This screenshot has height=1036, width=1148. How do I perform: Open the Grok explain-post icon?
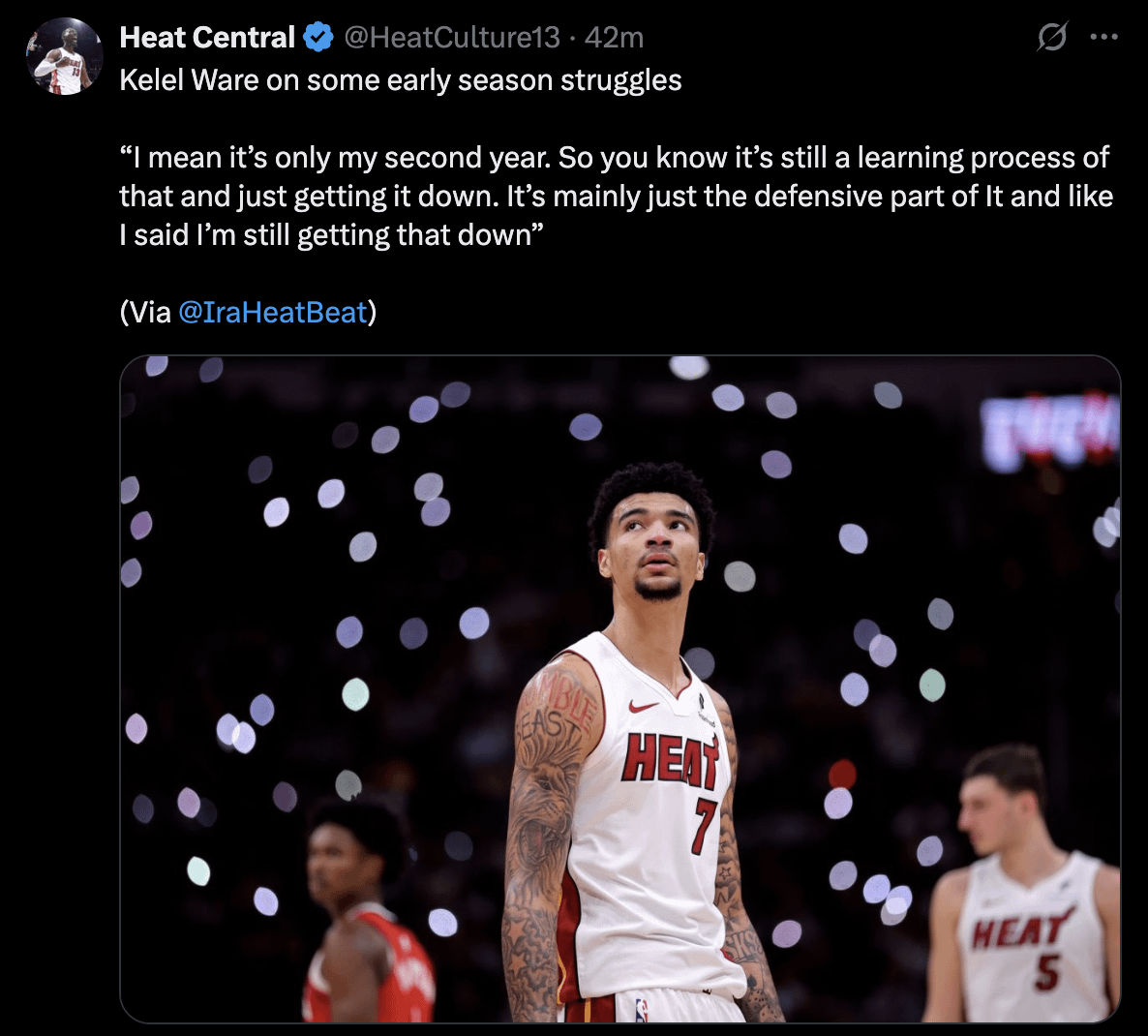pos(1051,38)
